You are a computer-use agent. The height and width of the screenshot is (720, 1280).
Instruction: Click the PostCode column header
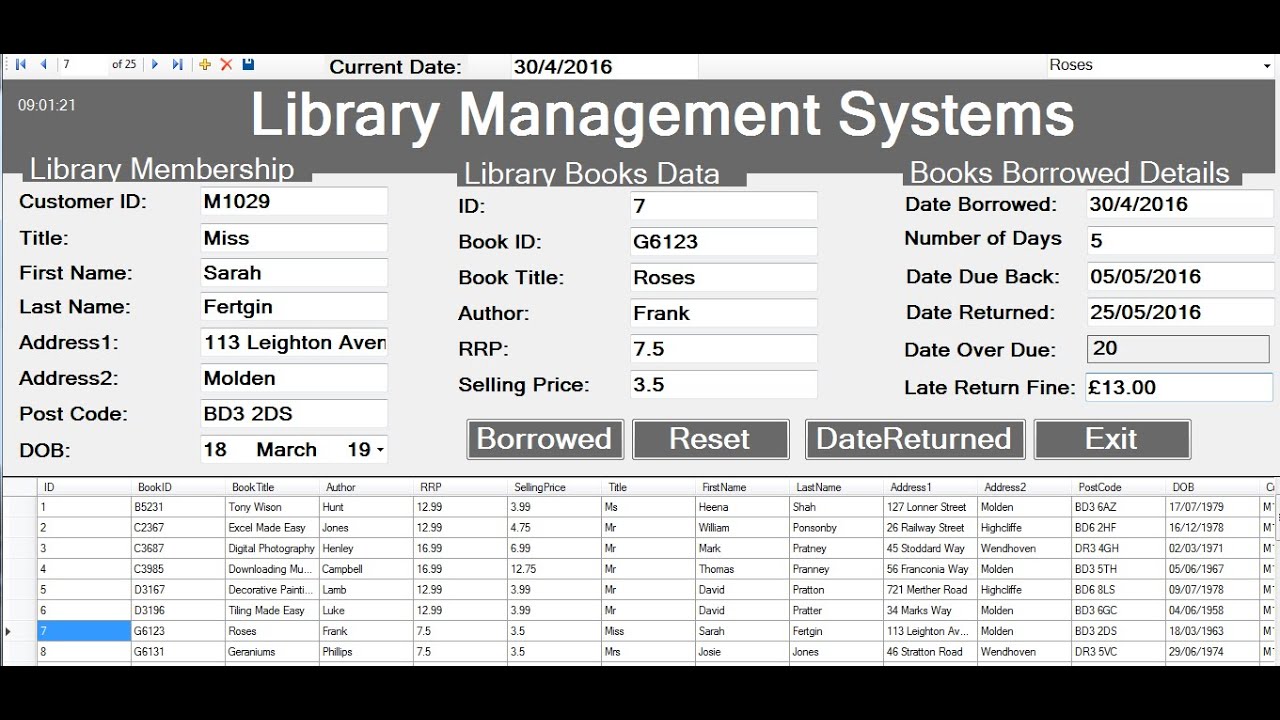pyautogui.click(x=1118, y=487)
